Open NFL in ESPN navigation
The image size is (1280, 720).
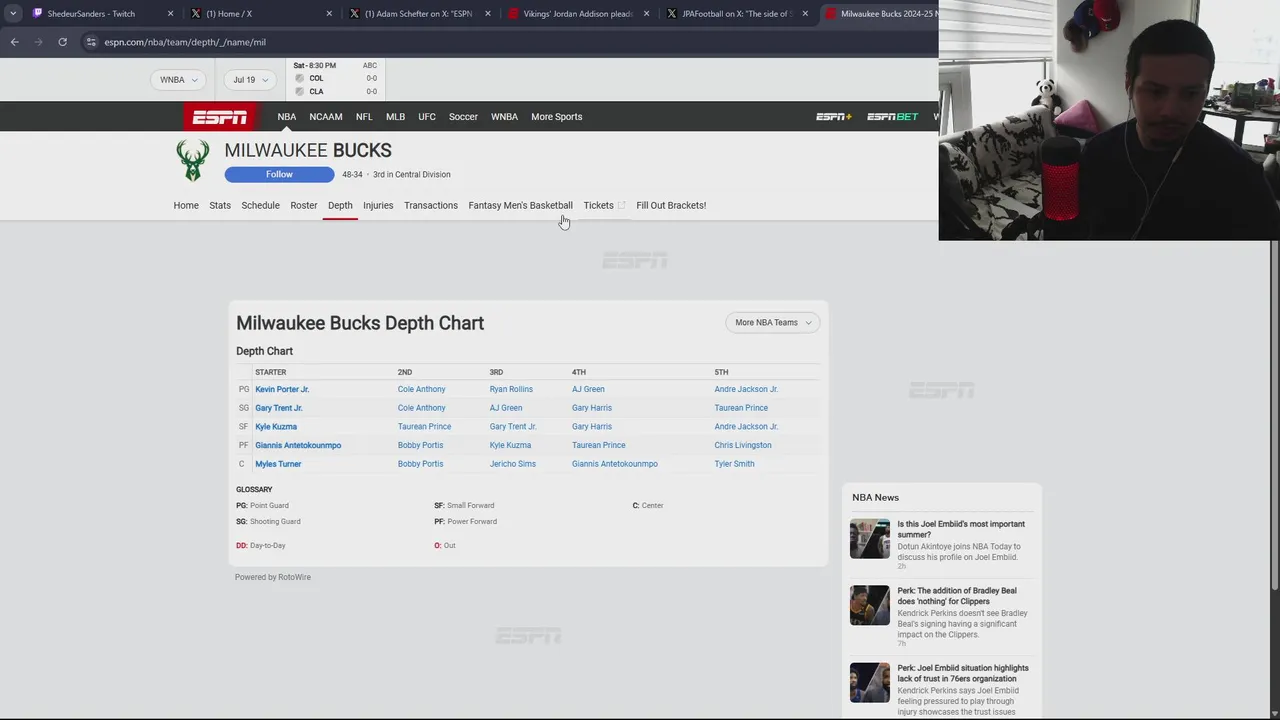point(364,117)
